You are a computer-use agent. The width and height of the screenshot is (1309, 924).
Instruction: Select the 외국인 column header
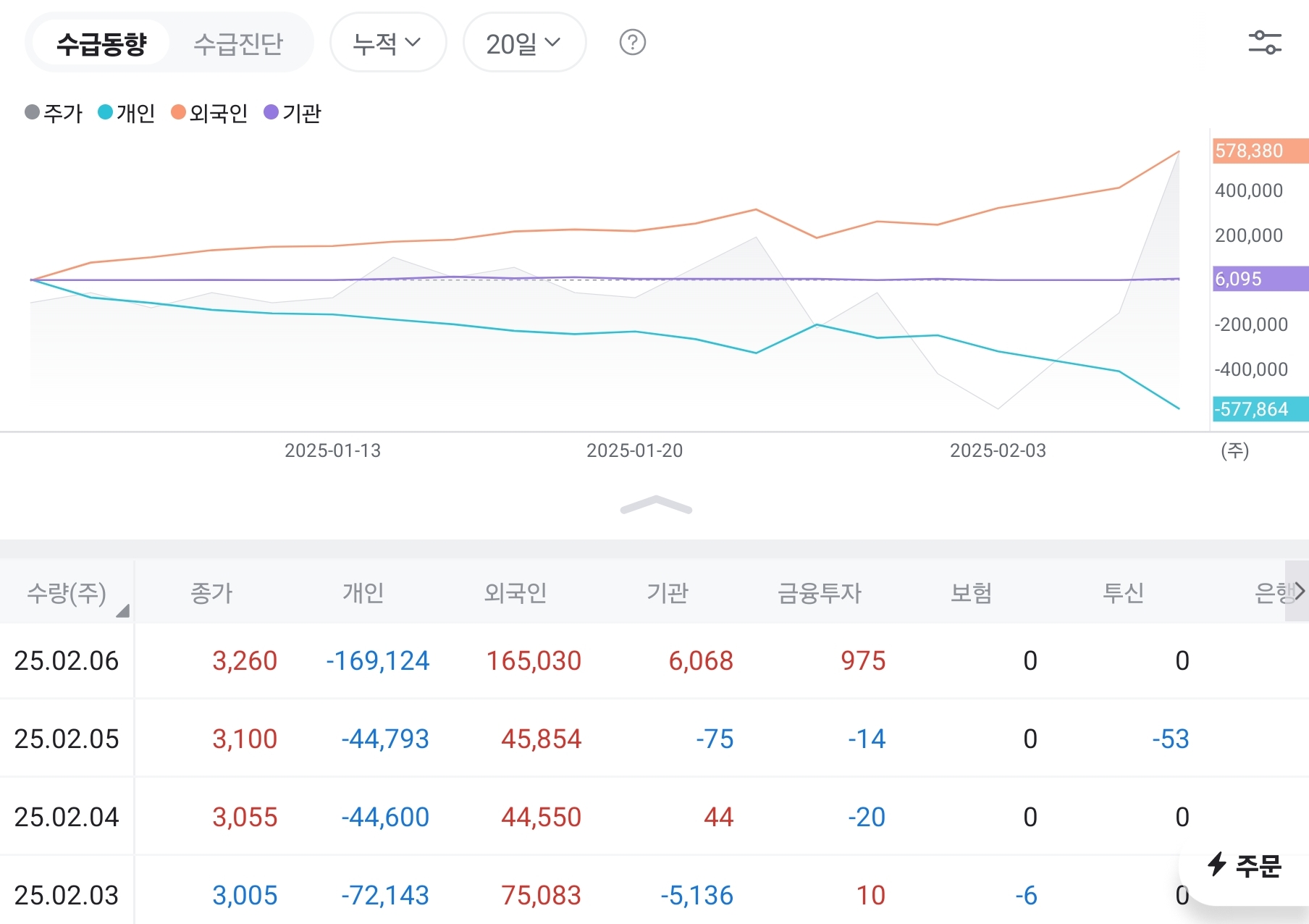click(515, 593)
